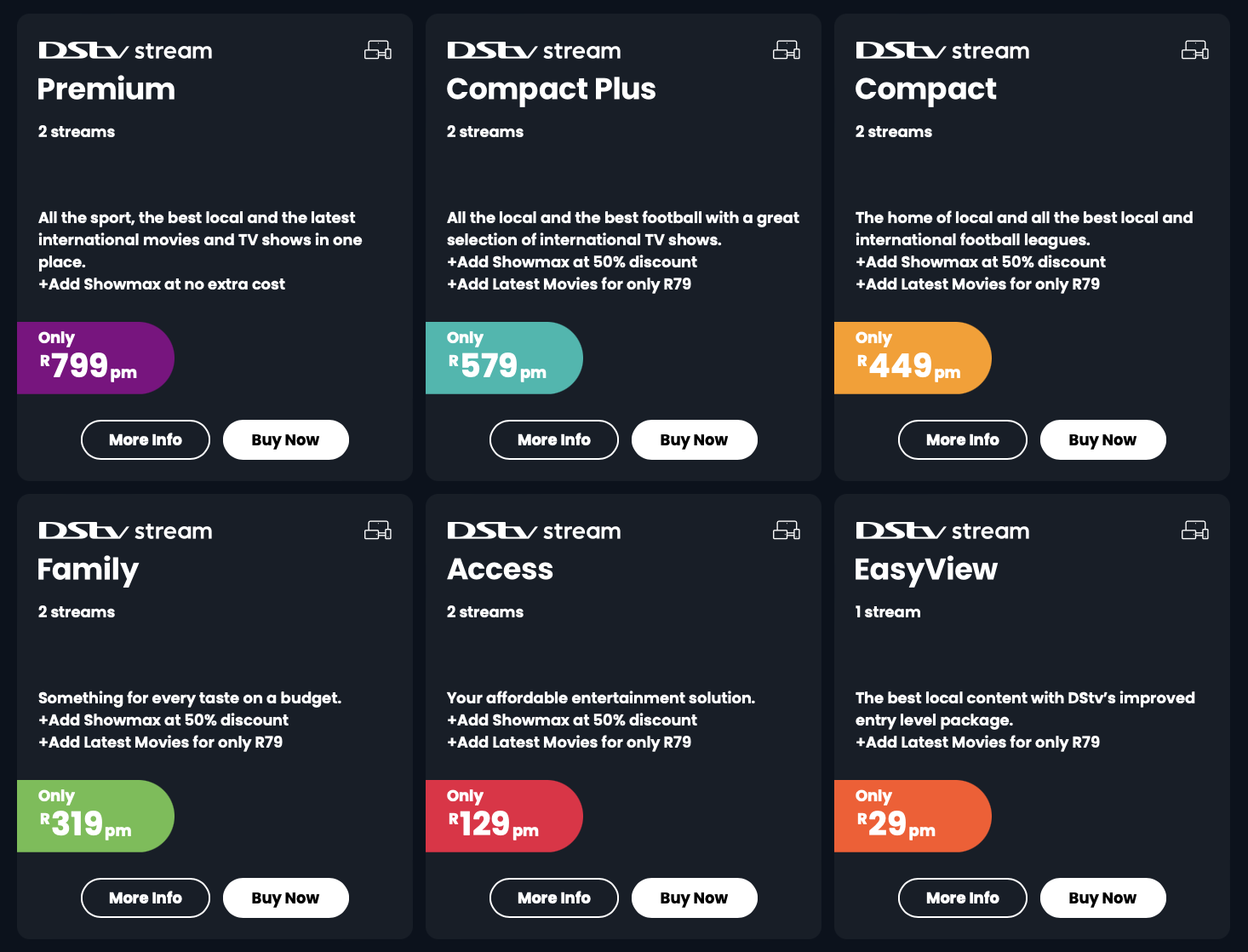Viewport: 1248px width, 952px height.
Task: Select the green R319pm Family price tag
Action: (x=95, y=817)
